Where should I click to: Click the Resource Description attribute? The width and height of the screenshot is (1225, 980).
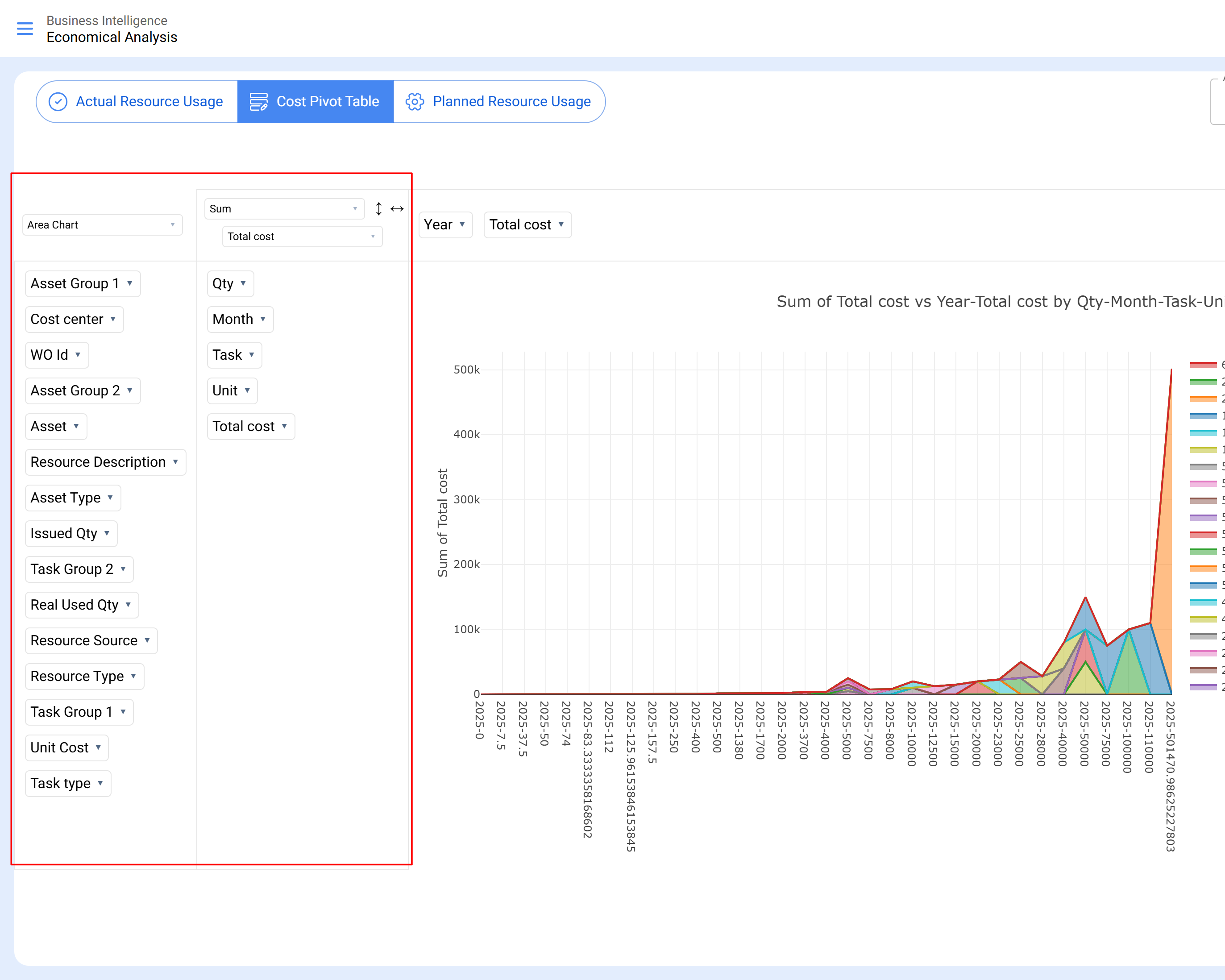tap(98, 462)
